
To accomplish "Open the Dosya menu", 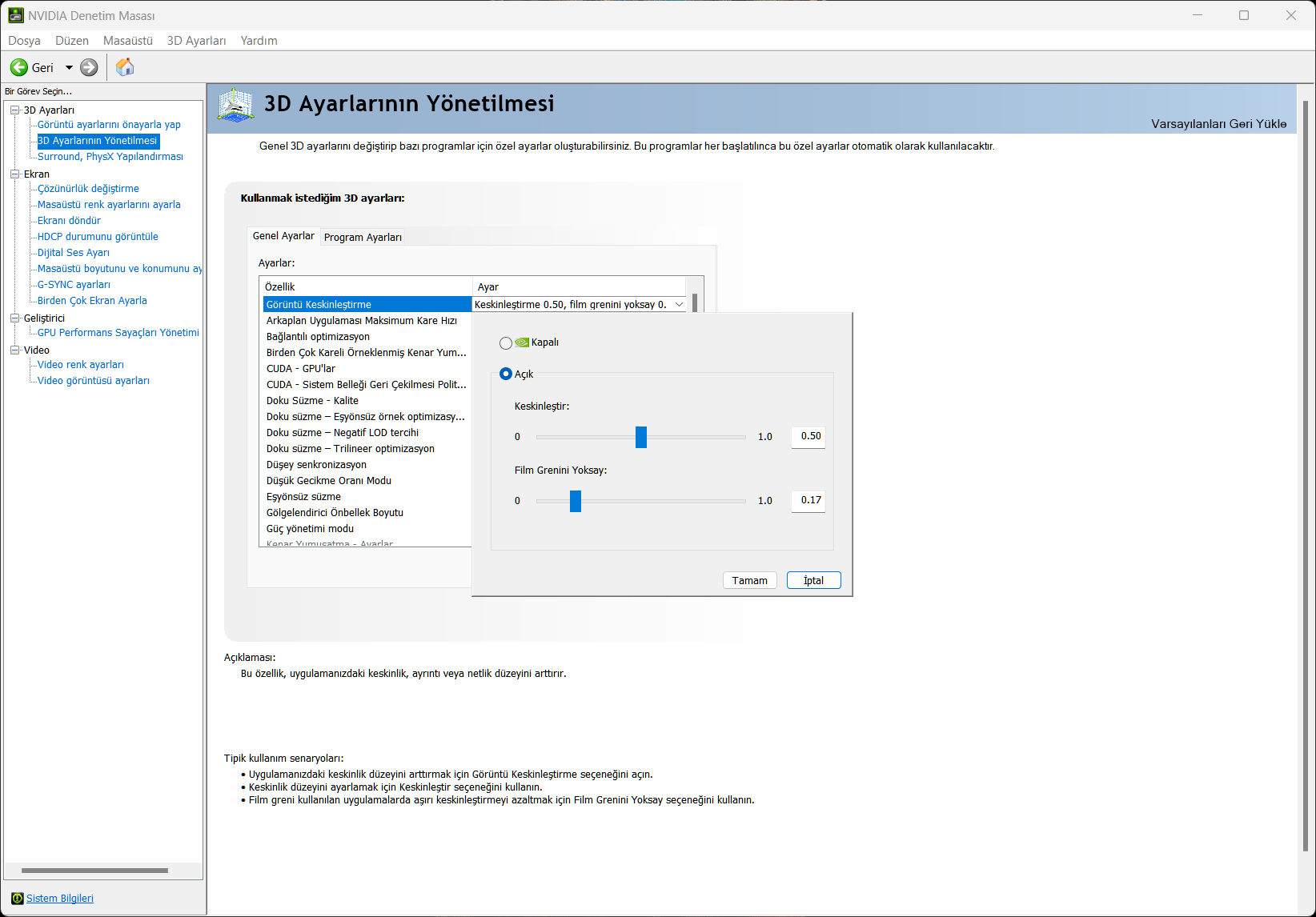I will (24, 41).
